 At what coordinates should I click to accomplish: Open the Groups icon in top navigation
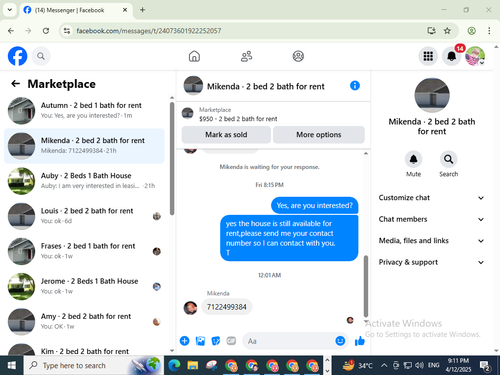pos(298,56)
